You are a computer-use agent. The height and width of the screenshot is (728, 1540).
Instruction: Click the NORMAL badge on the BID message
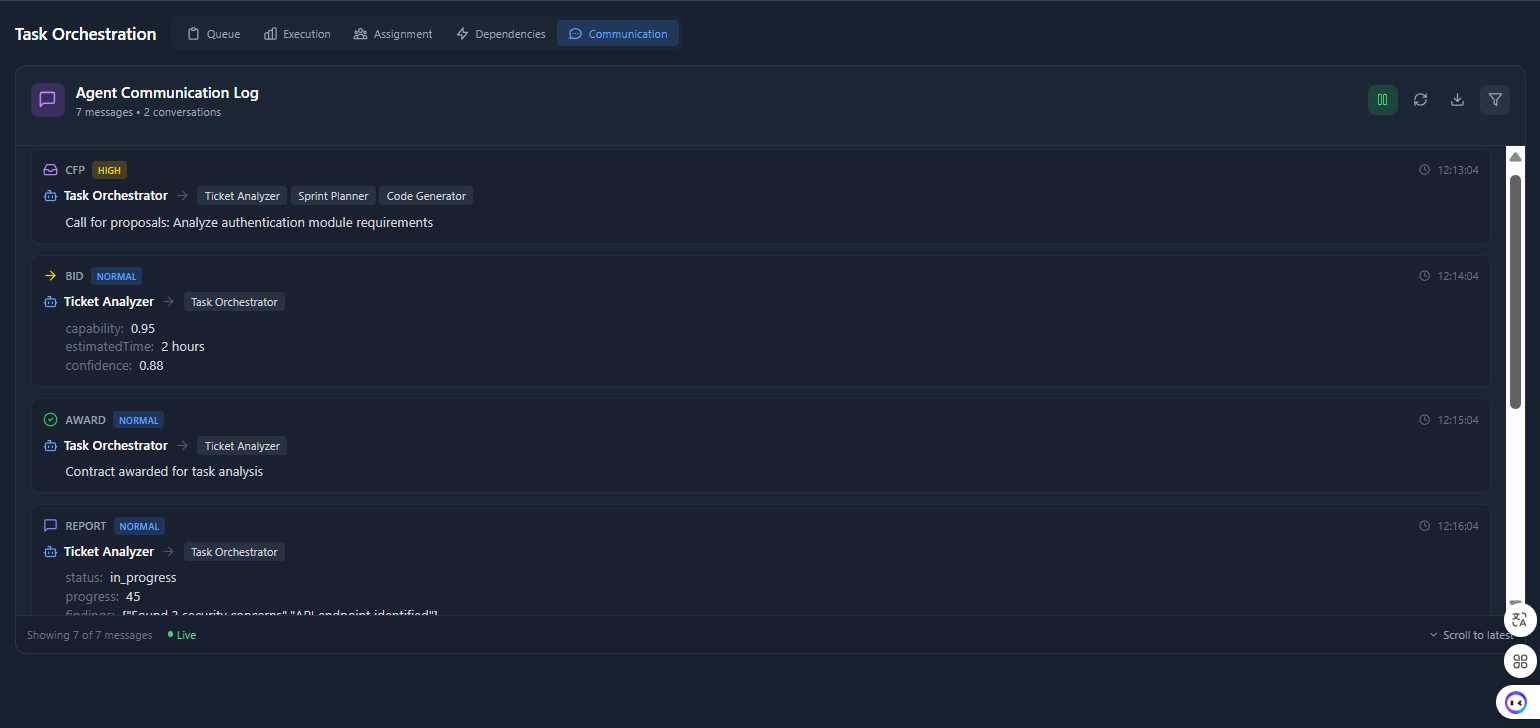click(117, 276)
